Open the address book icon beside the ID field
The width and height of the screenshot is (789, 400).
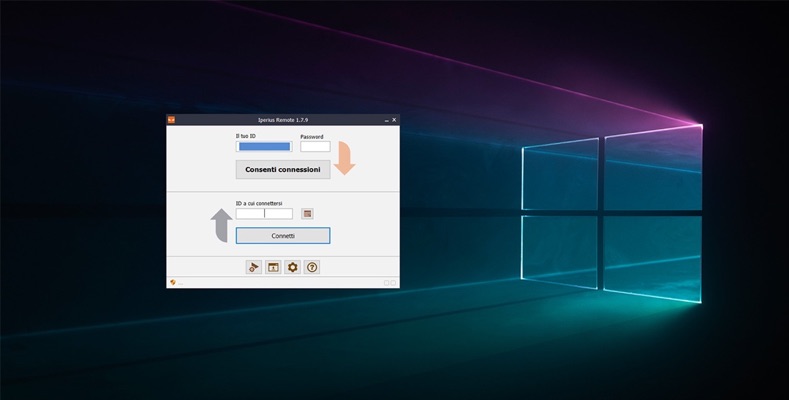(x=307, y=214)
